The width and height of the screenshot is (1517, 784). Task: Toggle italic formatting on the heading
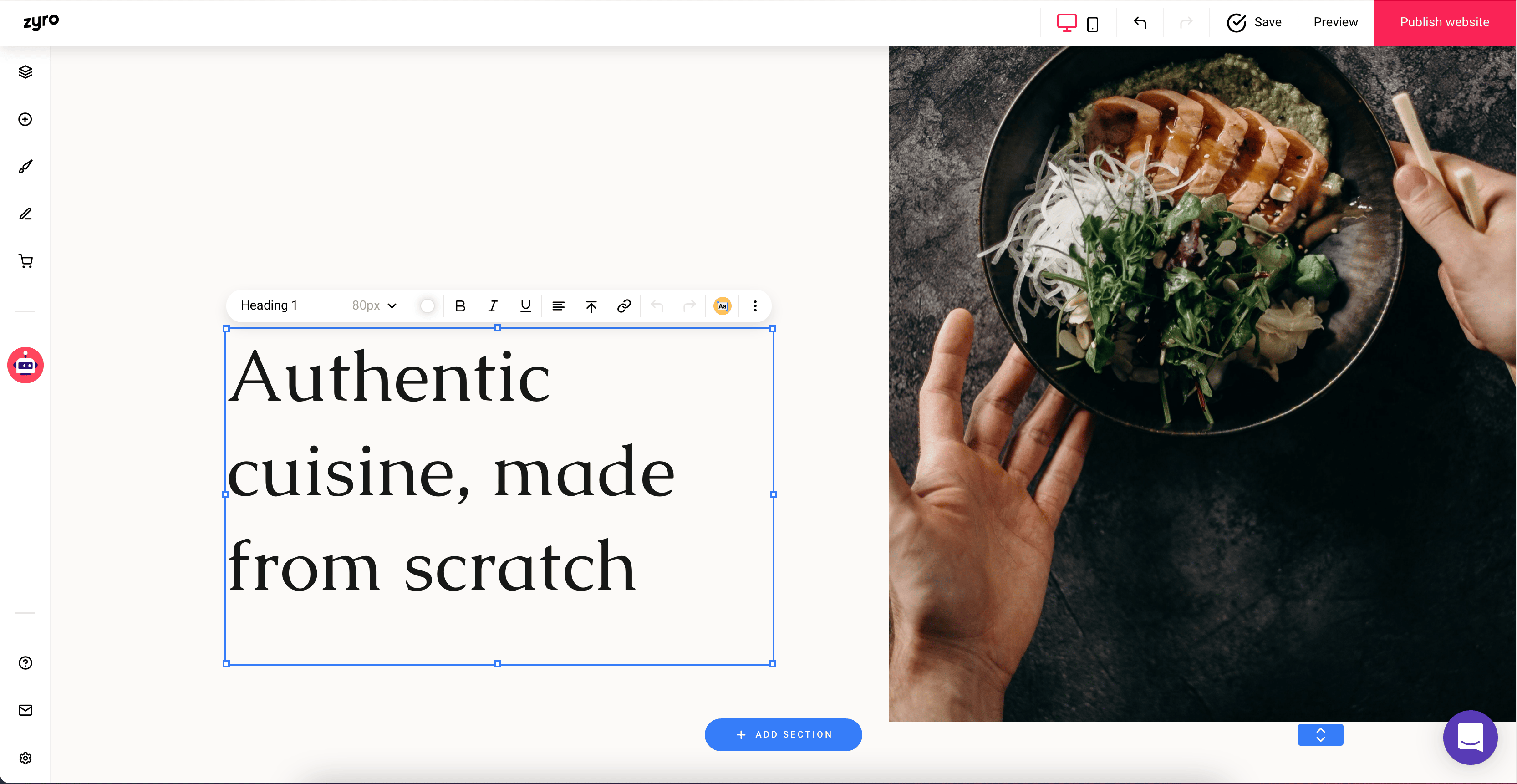click(x=492, y=305)
